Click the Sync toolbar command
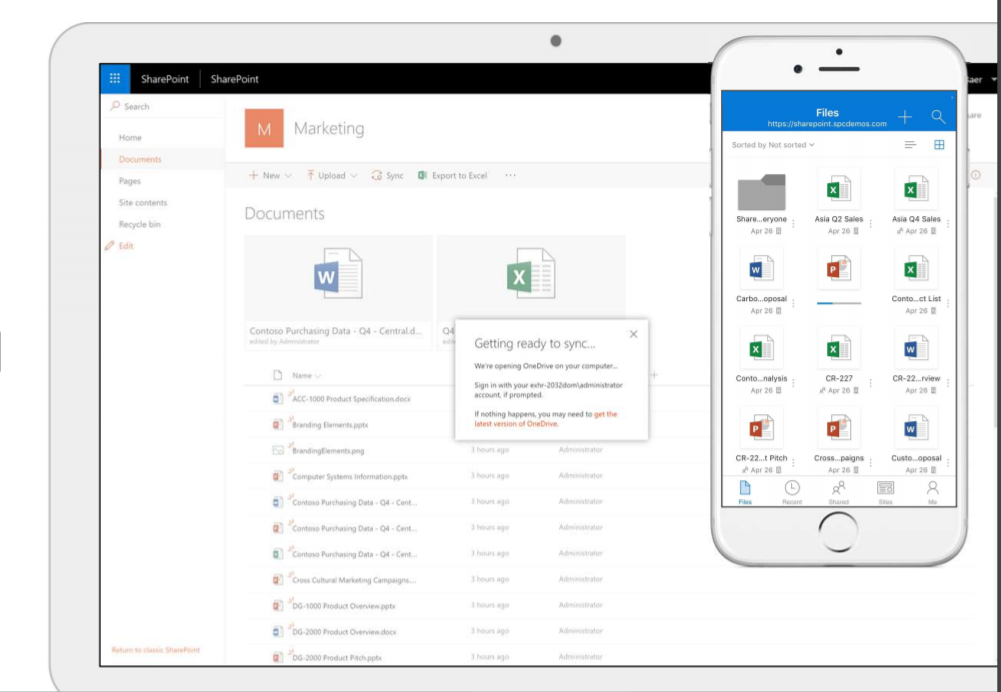1001x692 pixels. [388, 176]
